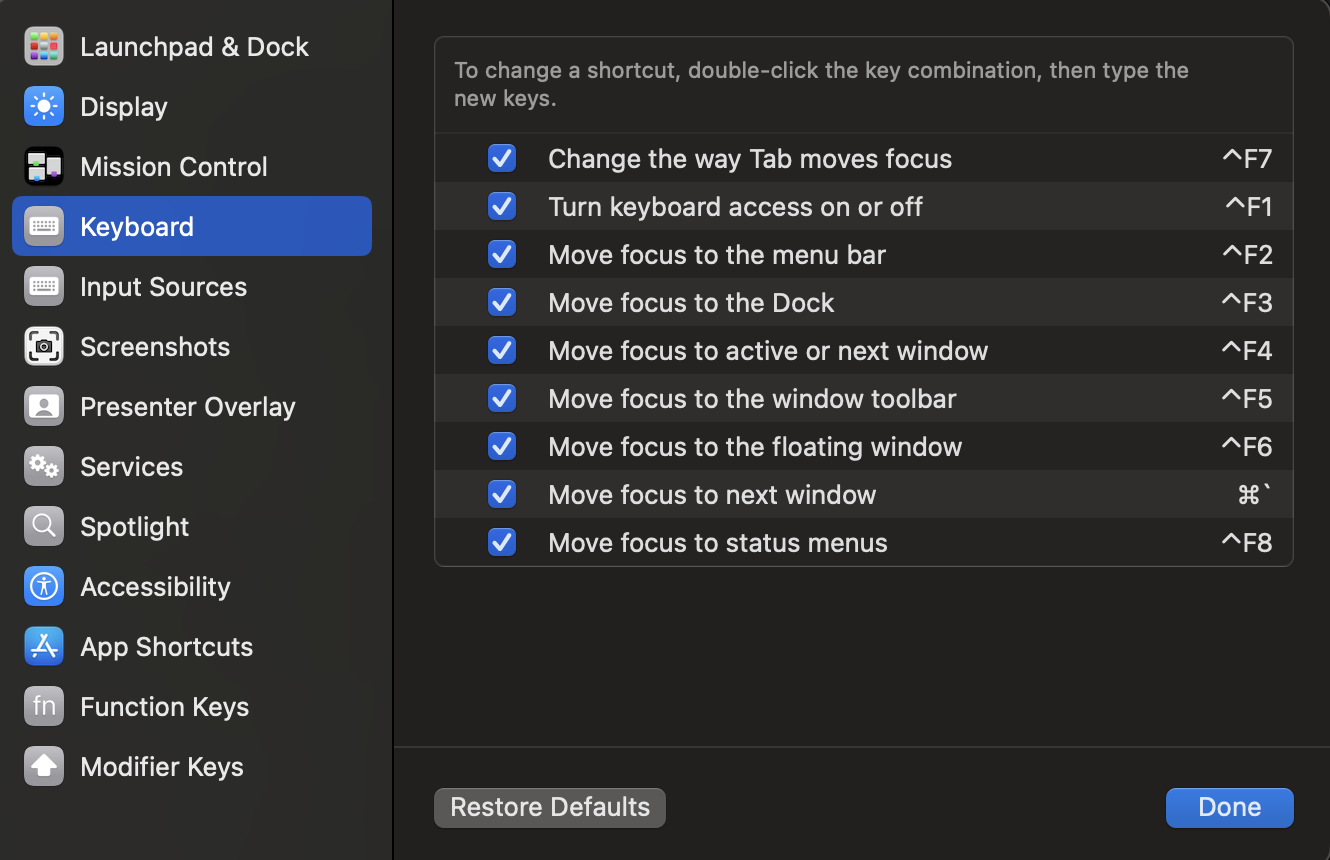1330x860 pixels.
Task: Uncheck Move focus to status menus
Action: coord(502,543)
